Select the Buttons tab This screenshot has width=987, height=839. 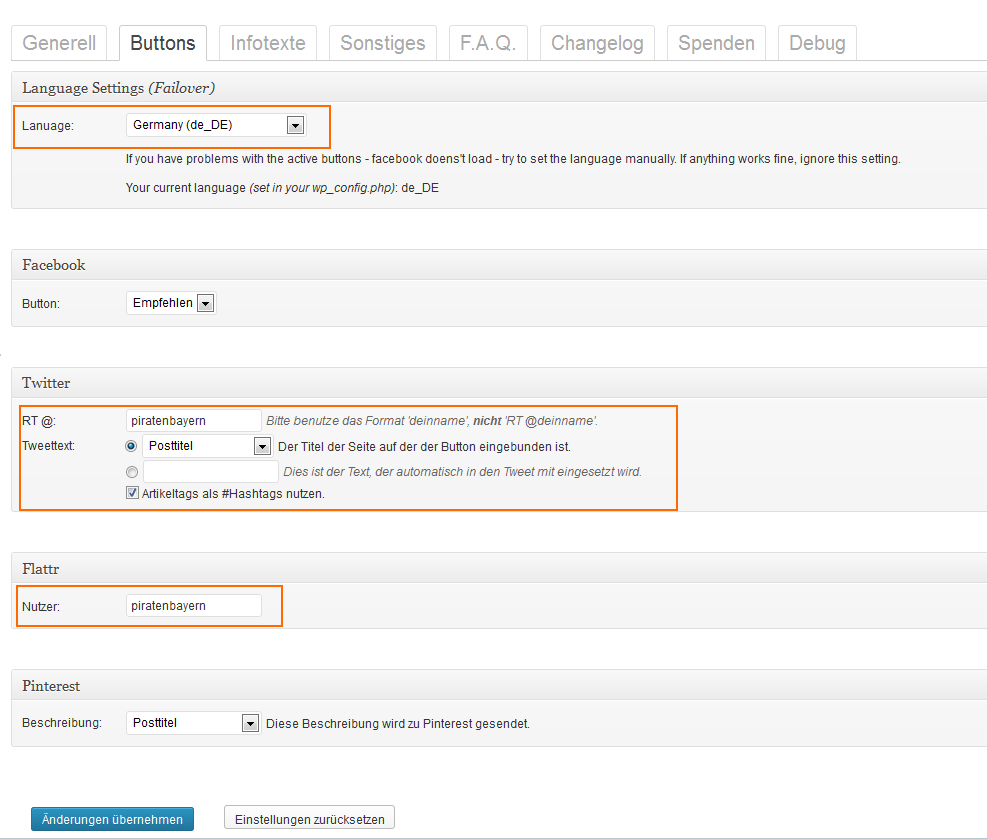point(163,43)
